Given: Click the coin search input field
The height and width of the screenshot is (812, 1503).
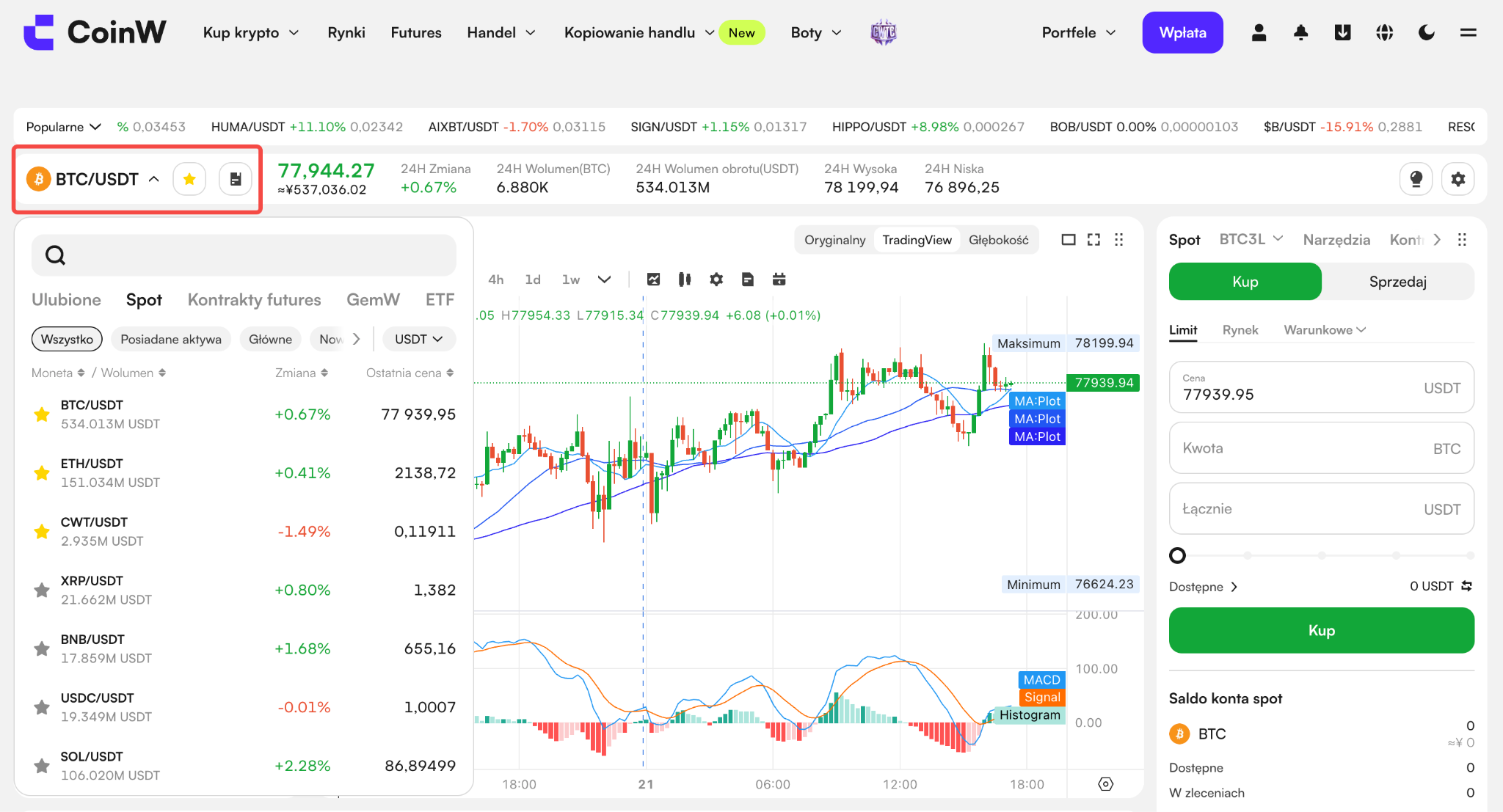Looking at the screenshot, I should [x=244, y=255].
